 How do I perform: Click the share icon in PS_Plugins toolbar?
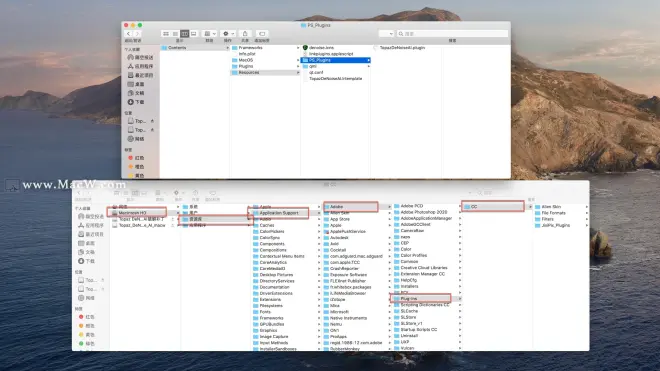click(245, 34)
